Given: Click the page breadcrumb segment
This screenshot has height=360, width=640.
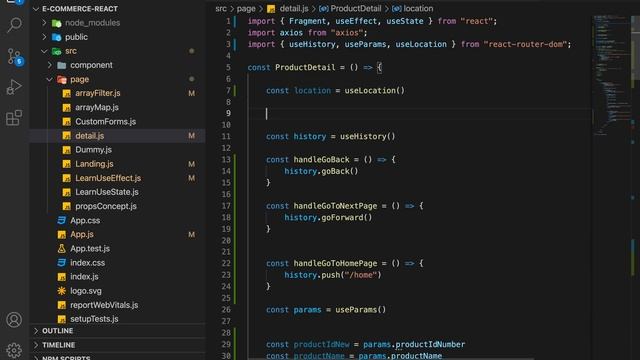Looking at the screenshot, I should (x=246, y=9).
